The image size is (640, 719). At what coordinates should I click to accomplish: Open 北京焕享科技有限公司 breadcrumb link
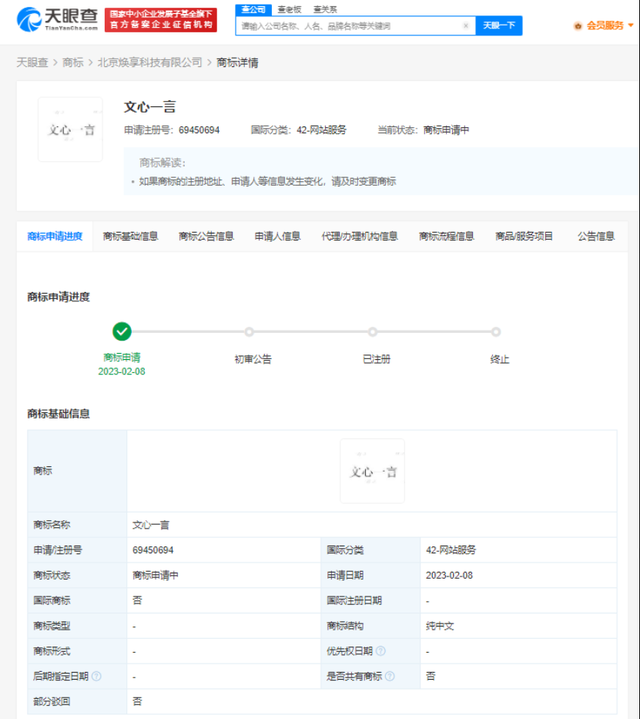[x=150, y=62]
